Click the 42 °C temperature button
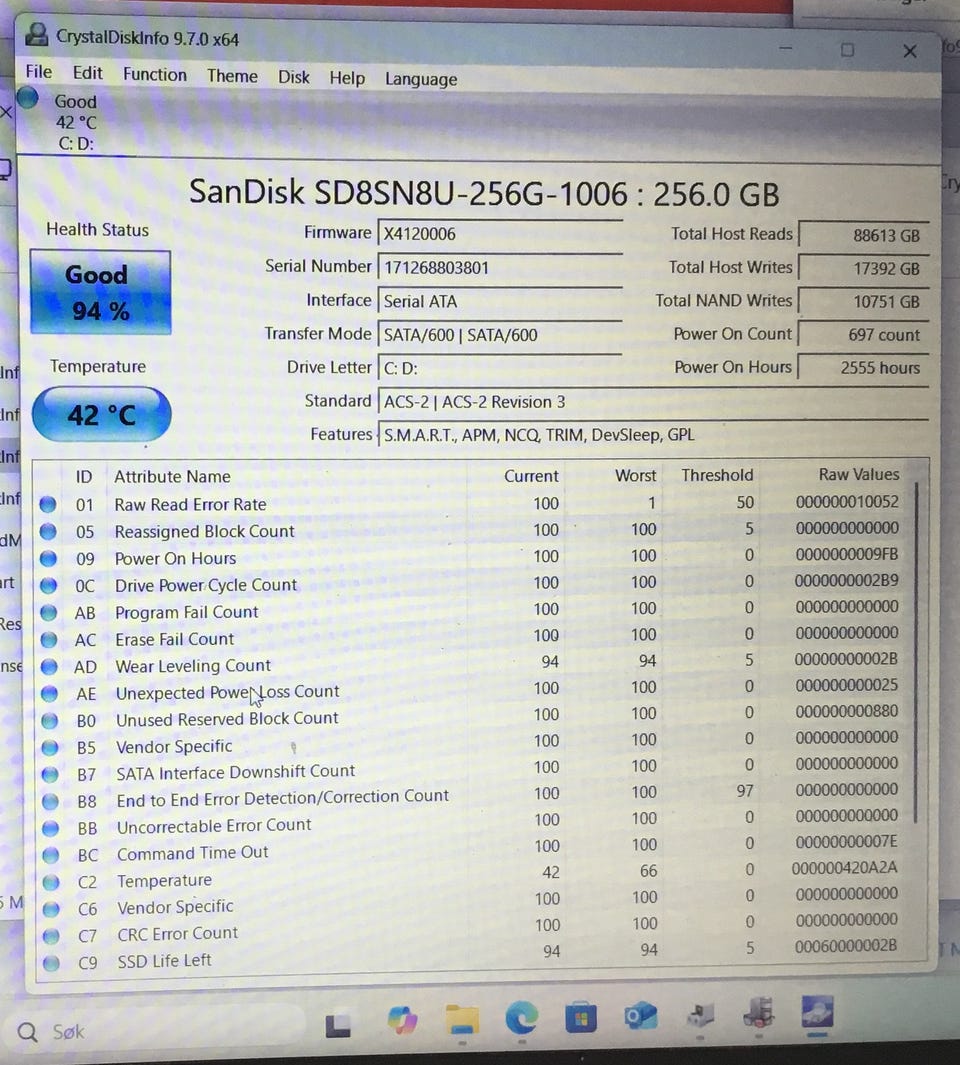This screenshot has height=1065, width=960. point(101,414)
